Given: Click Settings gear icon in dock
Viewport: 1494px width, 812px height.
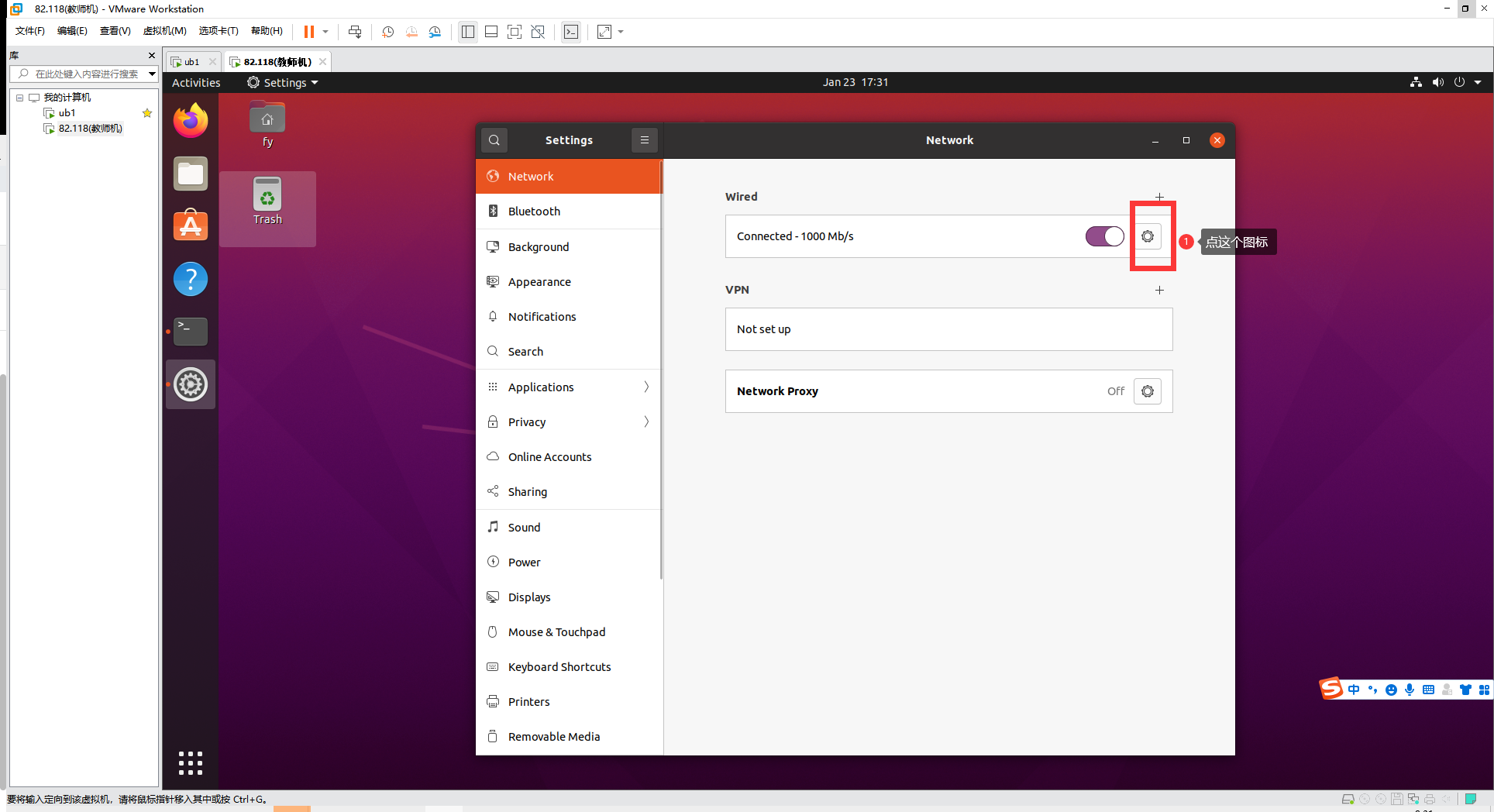Looking at the screenshot, I should click(x=191, y=384).
